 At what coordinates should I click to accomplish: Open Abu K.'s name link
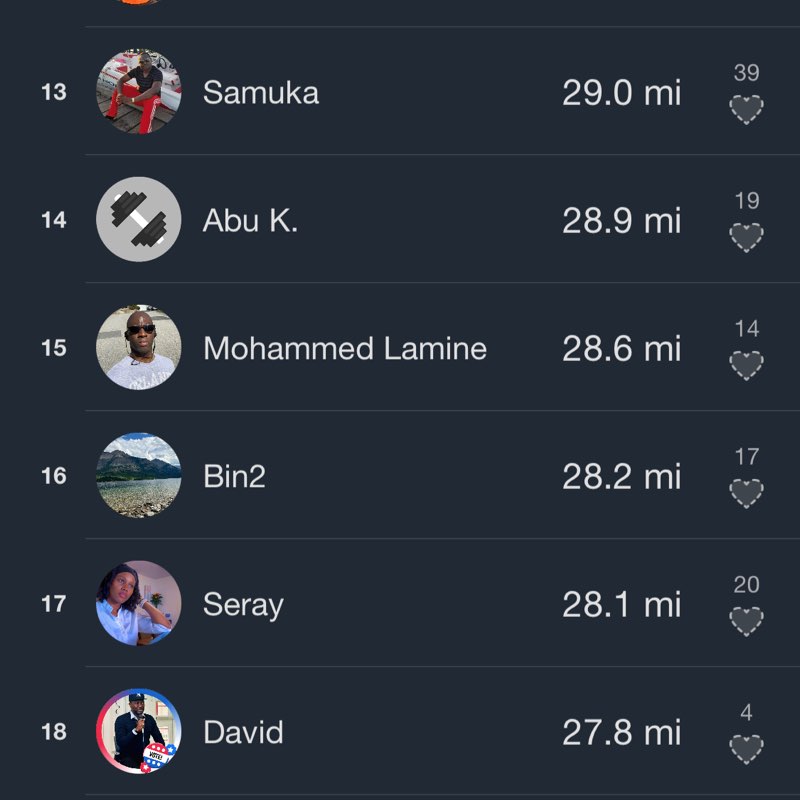[250, 221]
